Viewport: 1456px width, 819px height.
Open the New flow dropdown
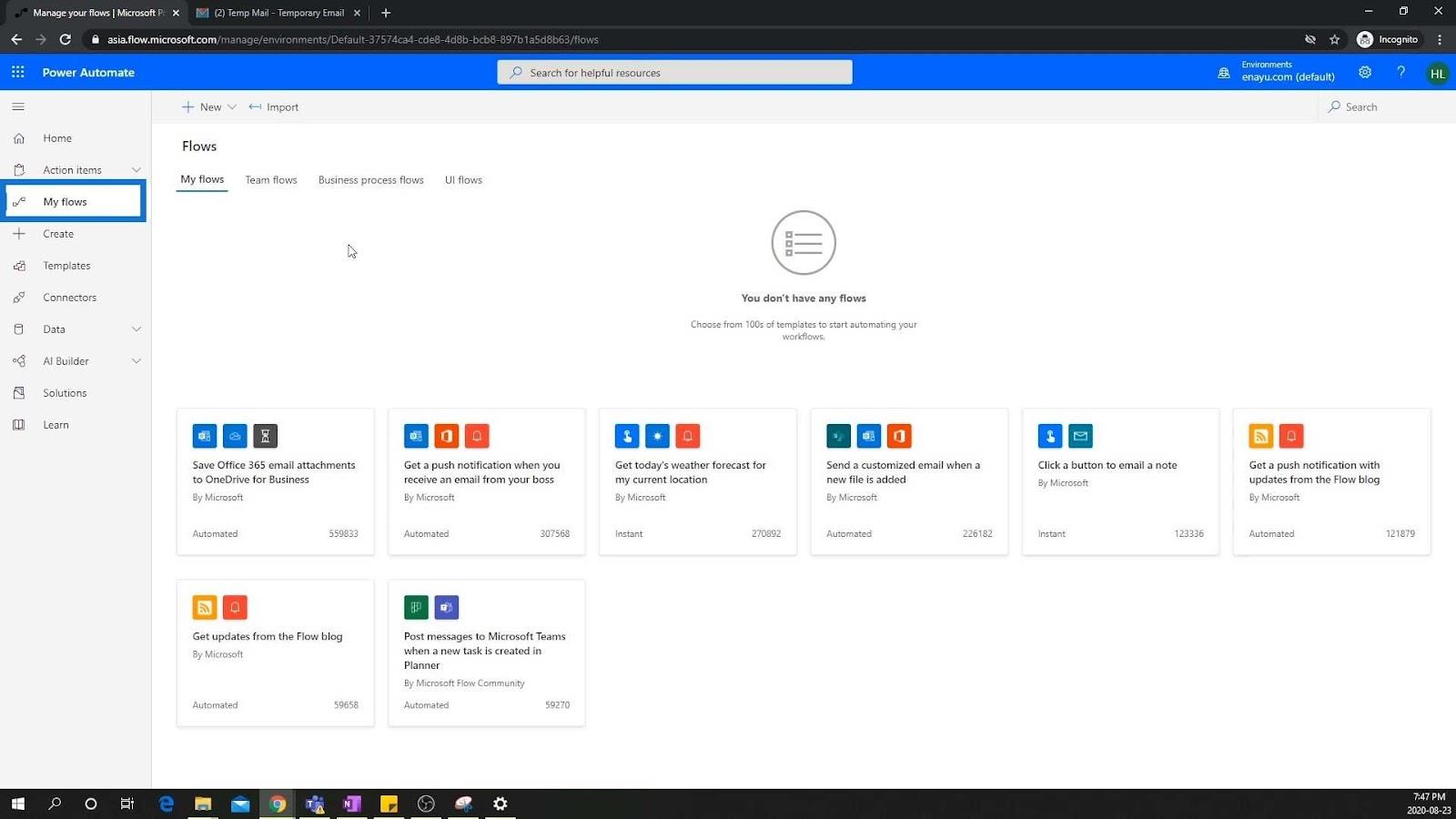(x=209, y=106)
